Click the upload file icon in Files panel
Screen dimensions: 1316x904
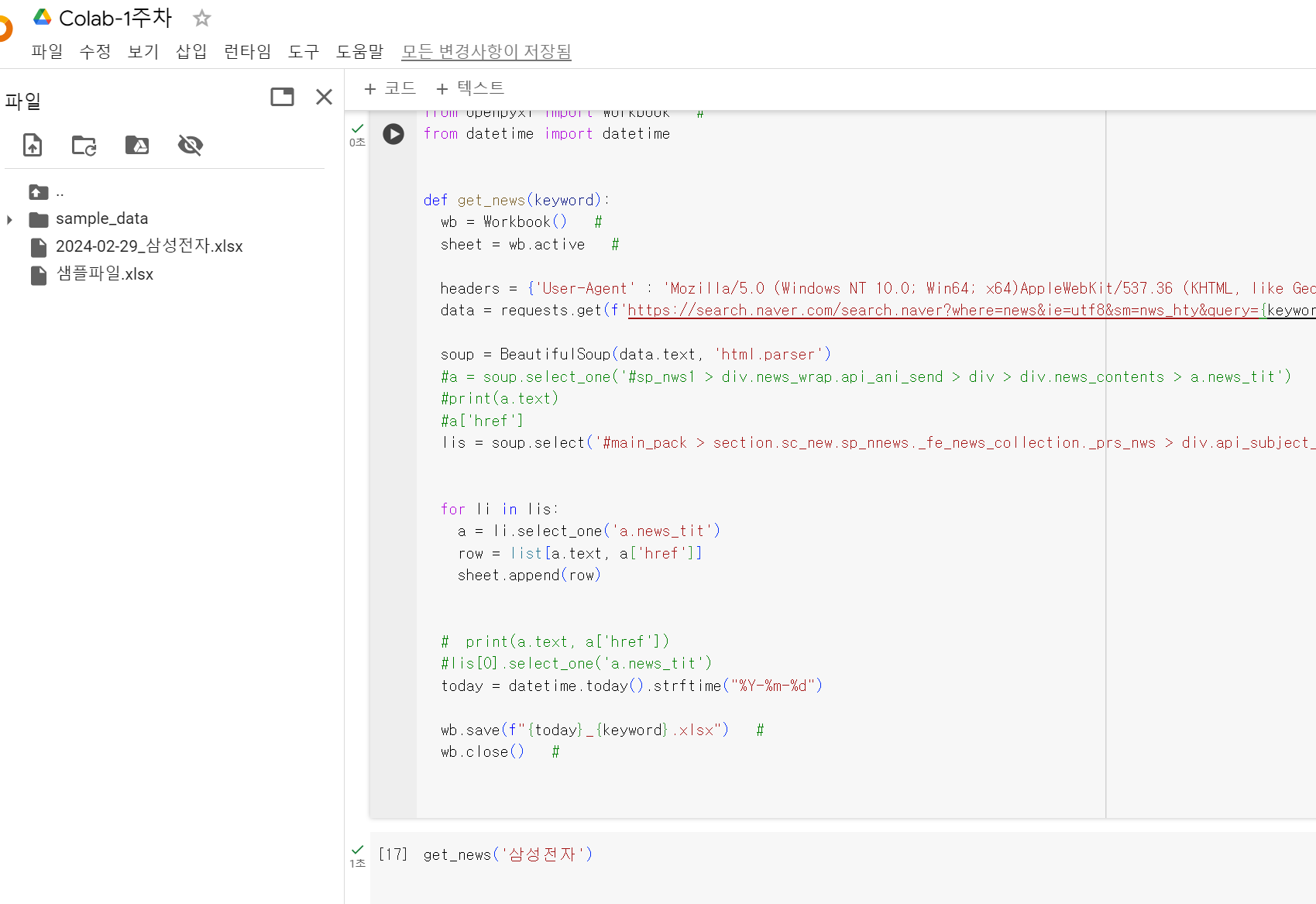click(33, 145)
